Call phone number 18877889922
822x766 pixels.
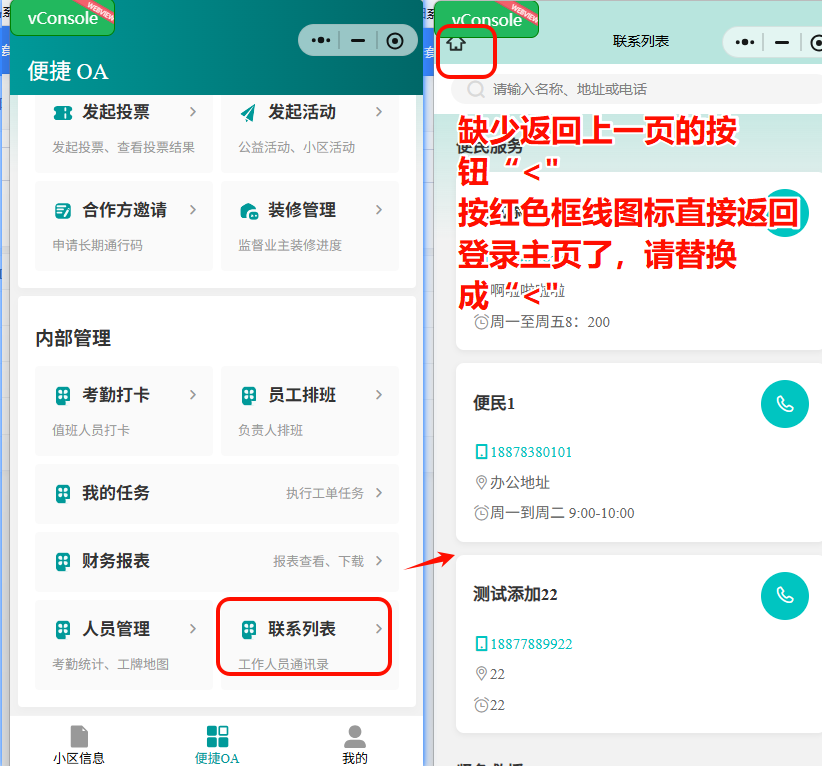[531, 644]
